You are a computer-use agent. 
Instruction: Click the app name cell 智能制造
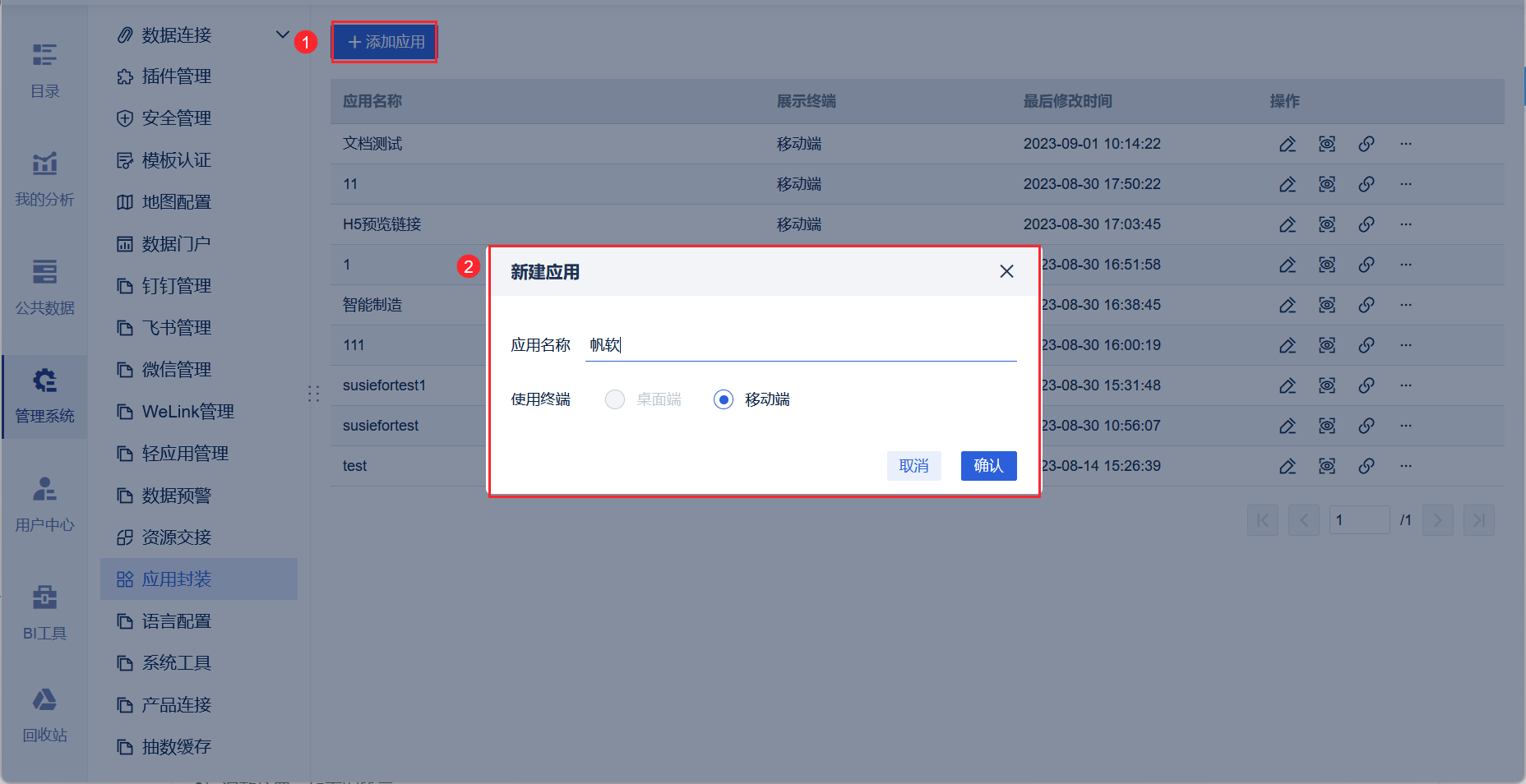click(372, 305)
